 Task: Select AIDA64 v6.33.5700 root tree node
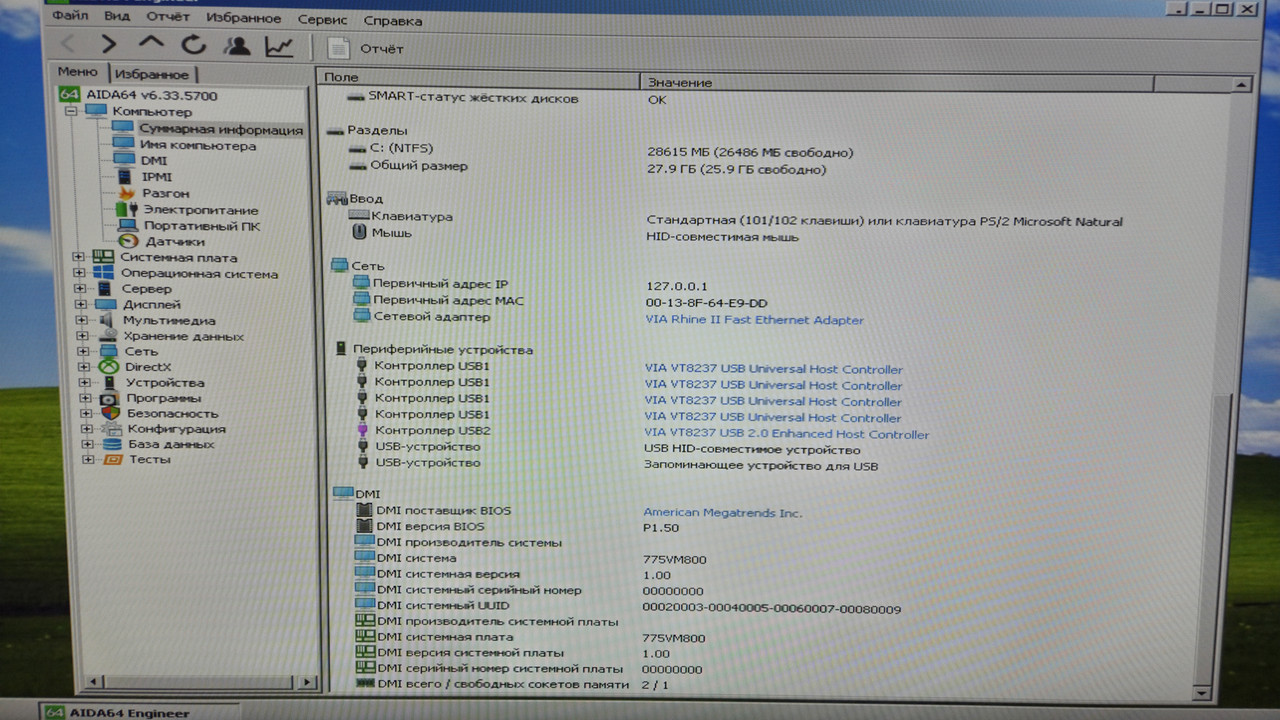click(138, 95)
